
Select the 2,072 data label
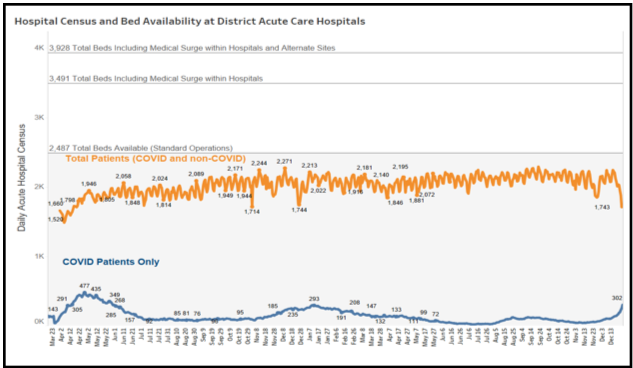(x=427, y=195)
